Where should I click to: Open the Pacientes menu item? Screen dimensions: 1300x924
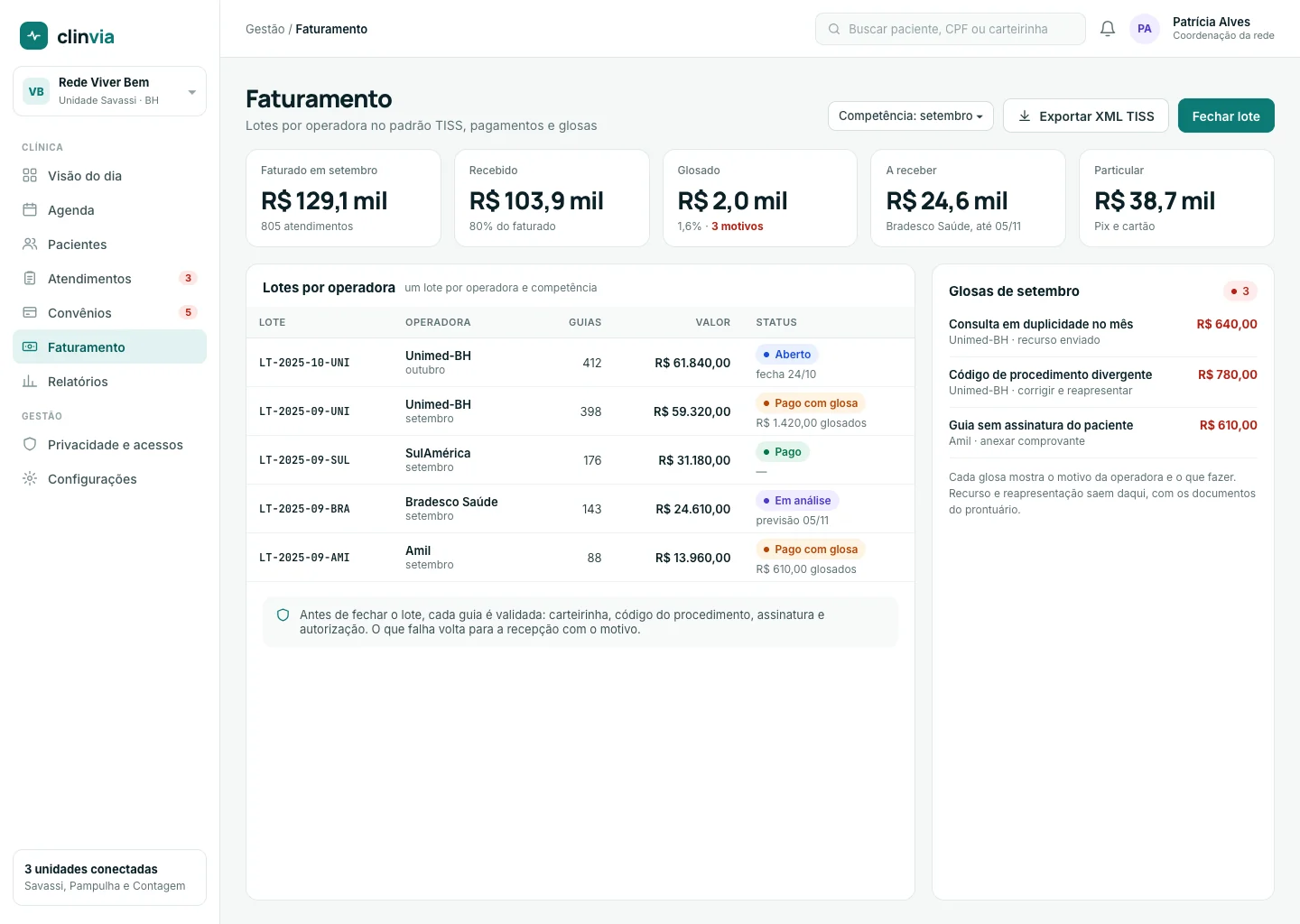pyautogui.click(x=109, y=245)
